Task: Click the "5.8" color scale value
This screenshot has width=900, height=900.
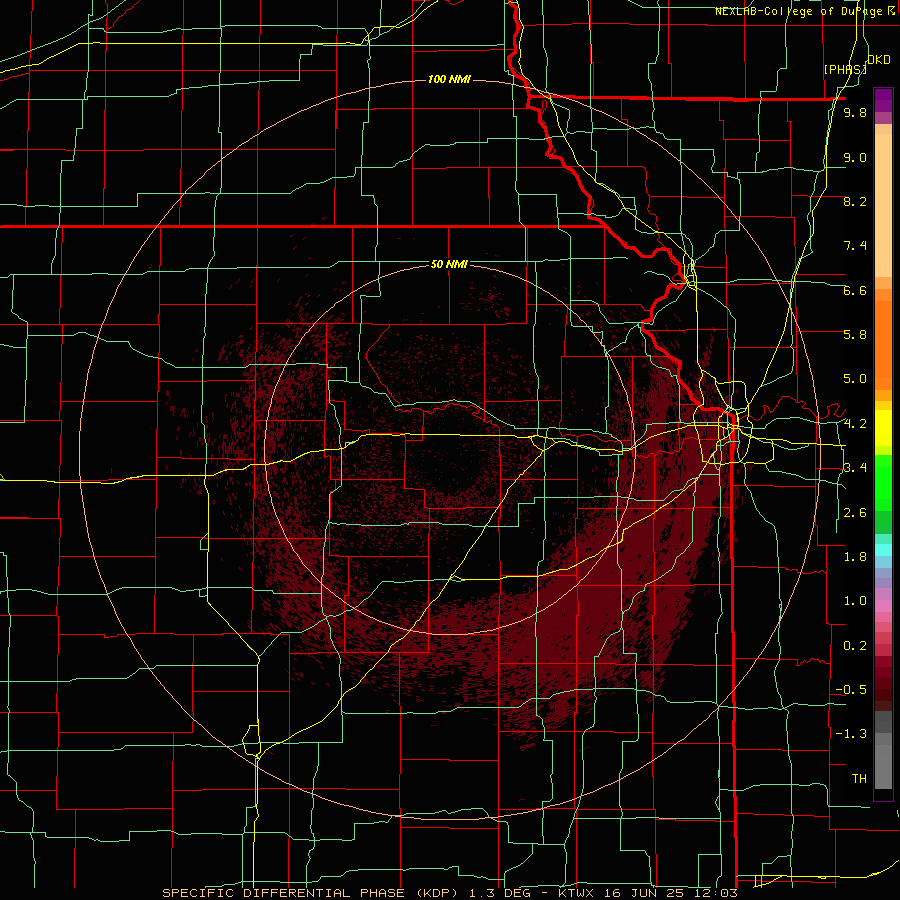Action: (x=855, y=335)
